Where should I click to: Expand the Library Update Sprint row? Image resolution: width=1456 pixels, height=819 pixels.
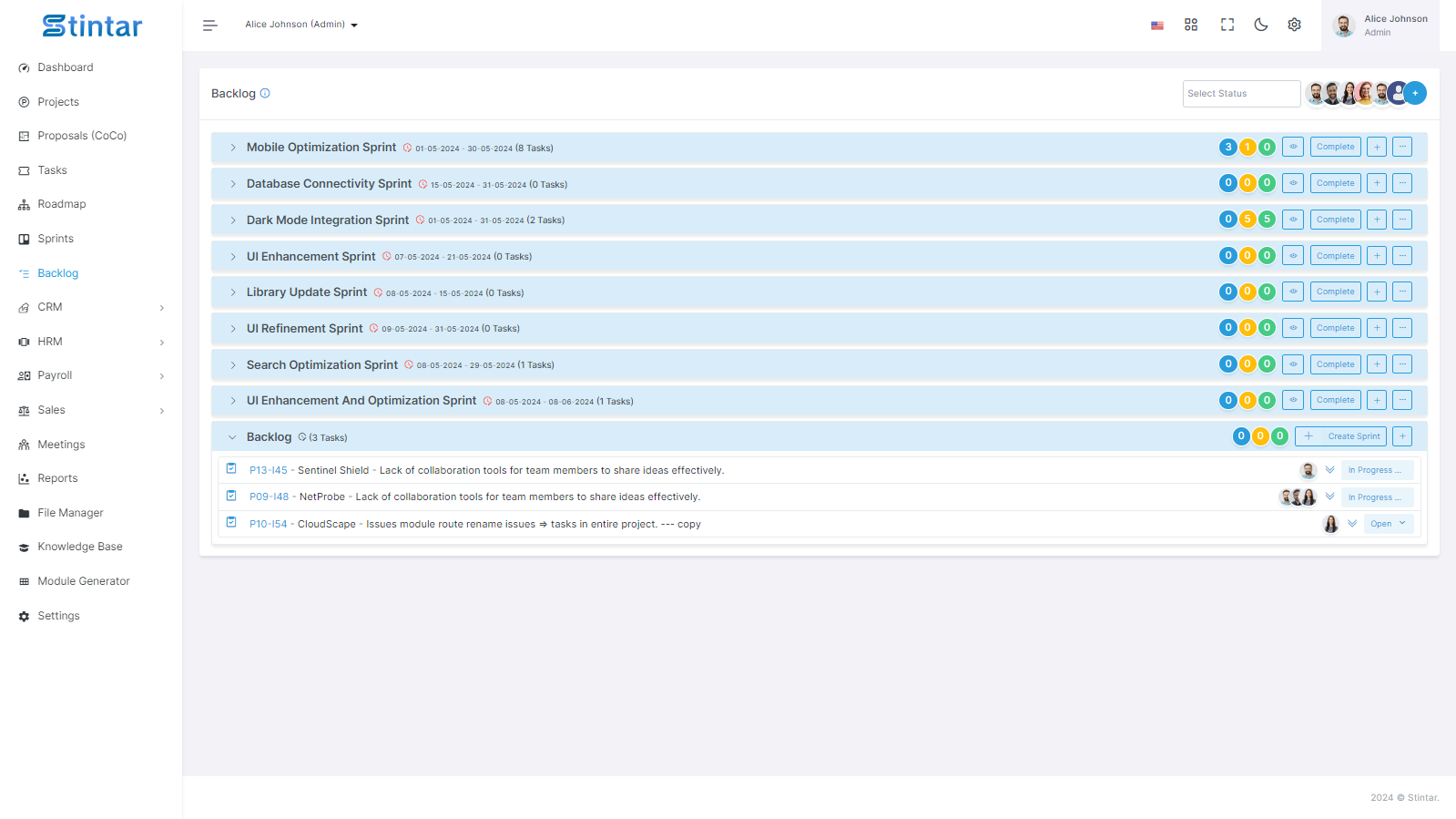(x=233, y=292)
